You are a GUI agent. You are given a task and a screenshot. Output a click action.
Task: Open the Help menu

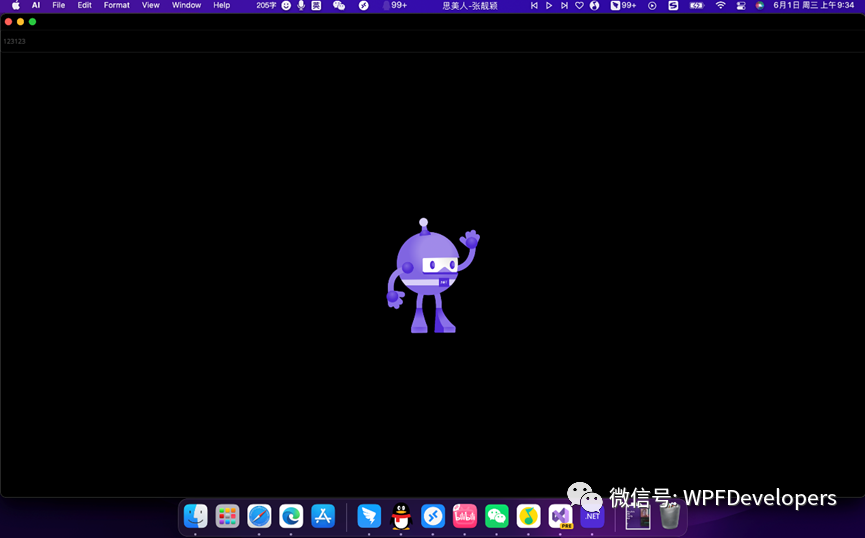222,6
